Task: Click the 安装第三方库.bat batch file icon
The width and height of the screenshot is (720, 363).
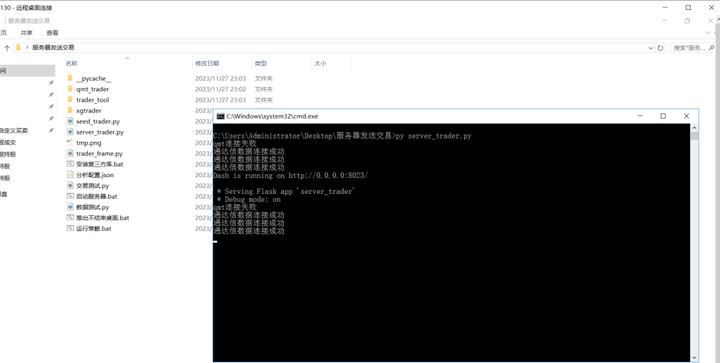Action: point(70,164)
